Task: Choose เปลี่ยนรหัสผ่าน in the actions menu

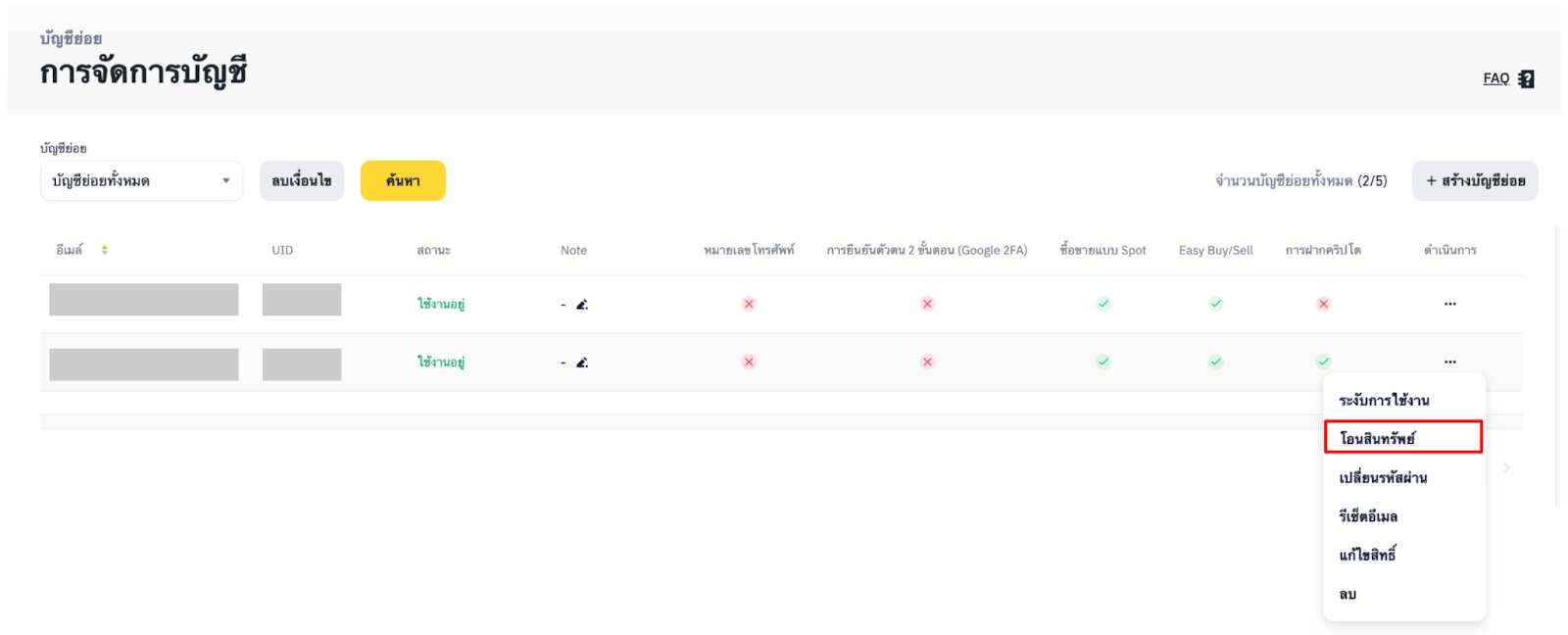Action: [x=1383, y=478]
